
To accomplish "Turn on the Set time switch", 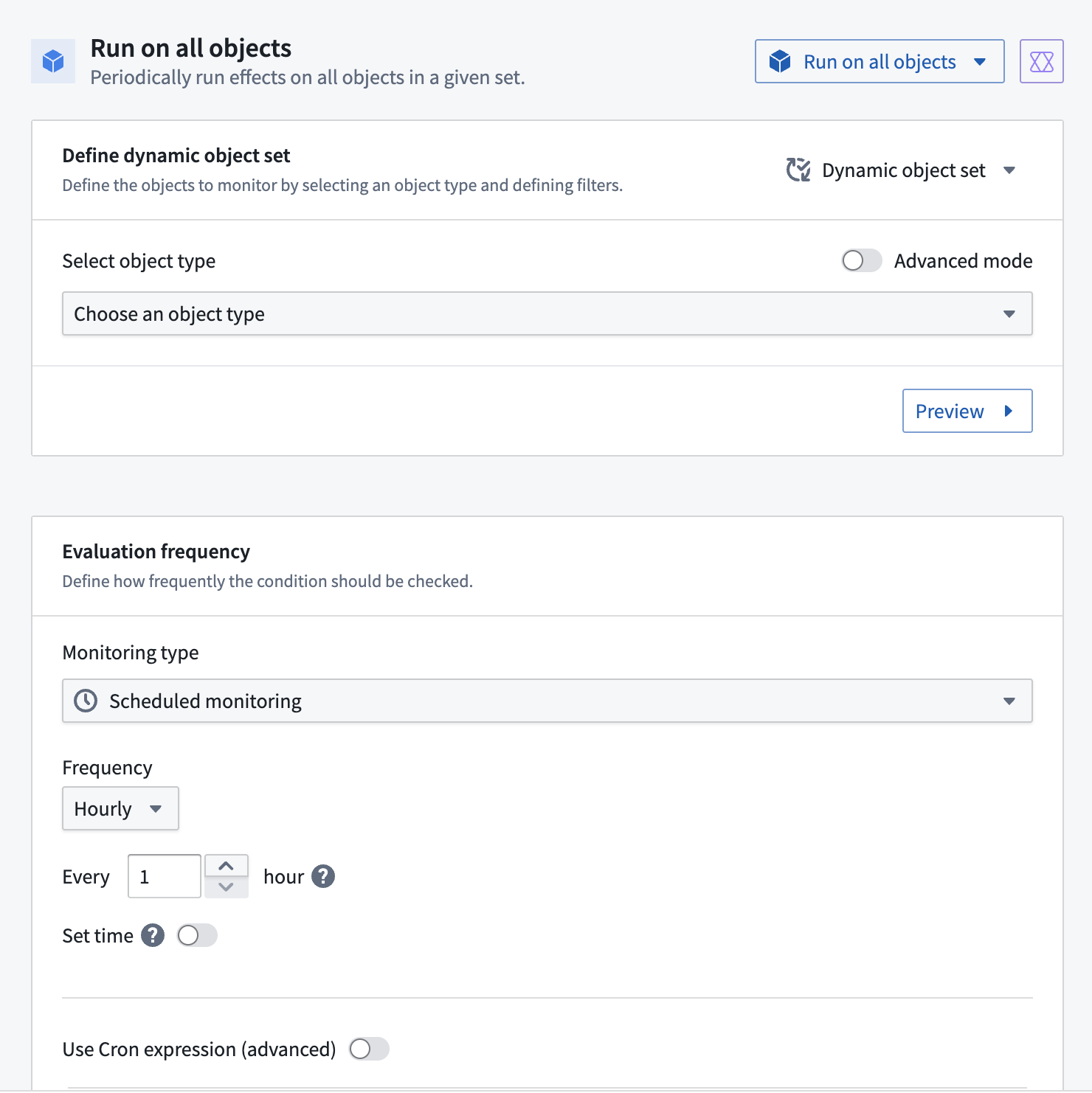I will click(x=197, y=935).
